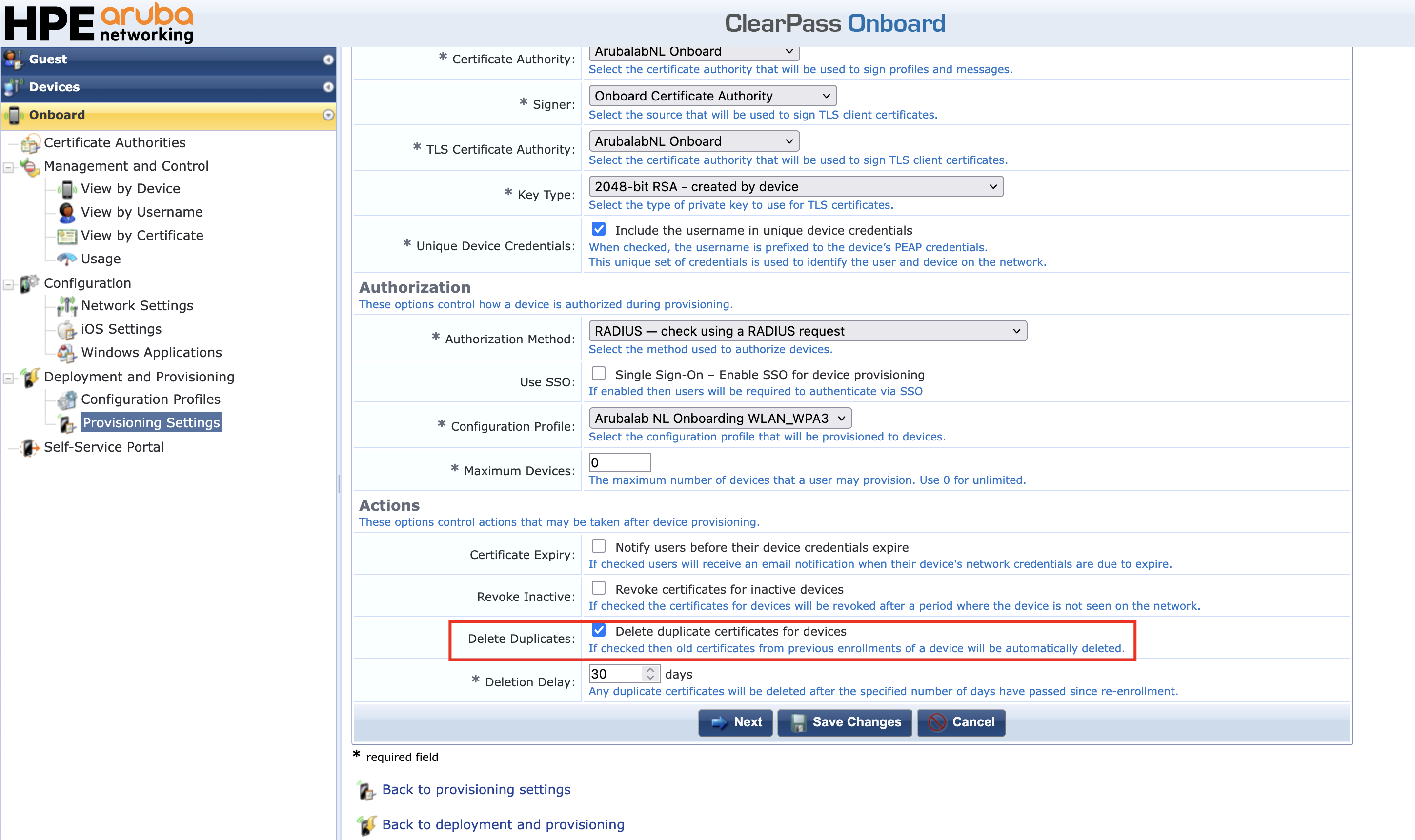Screen dimensions: 1415x840
Task: Click the Back to provisioning settings icon
Action: [x=367, y=790]
